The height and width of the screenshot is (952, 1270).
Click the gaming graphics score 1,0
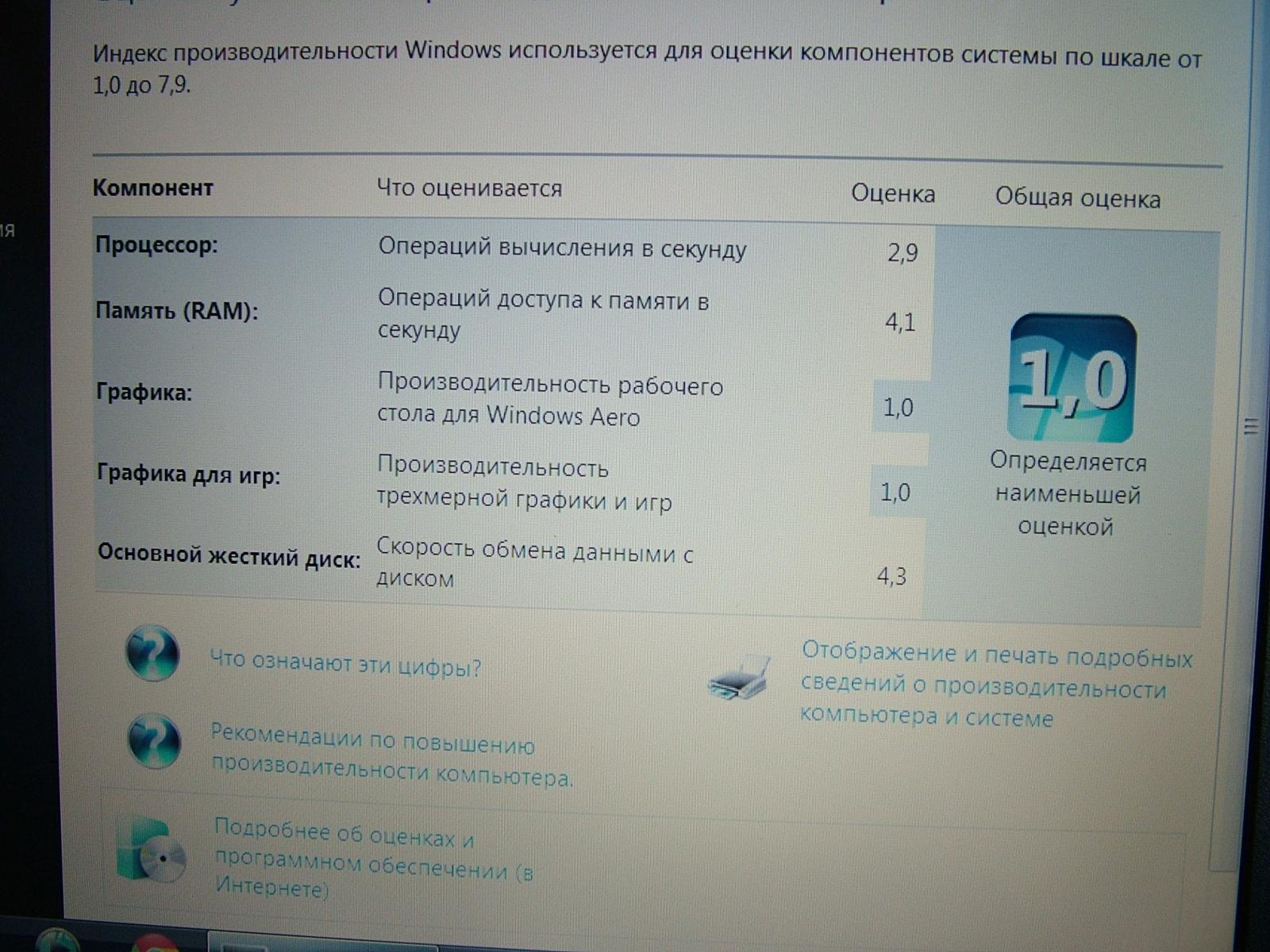(x=895, y=493)
